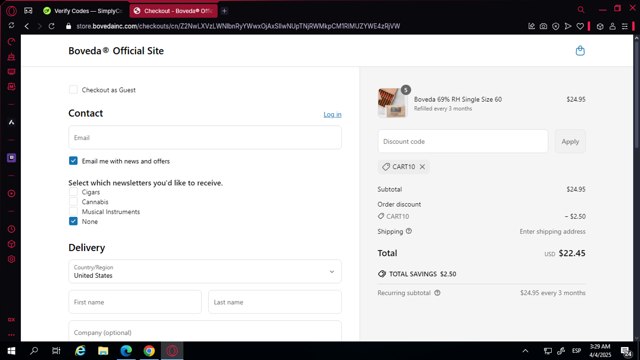Click the Shipping help question icon
640x360 pixels.
click(409, 231)
